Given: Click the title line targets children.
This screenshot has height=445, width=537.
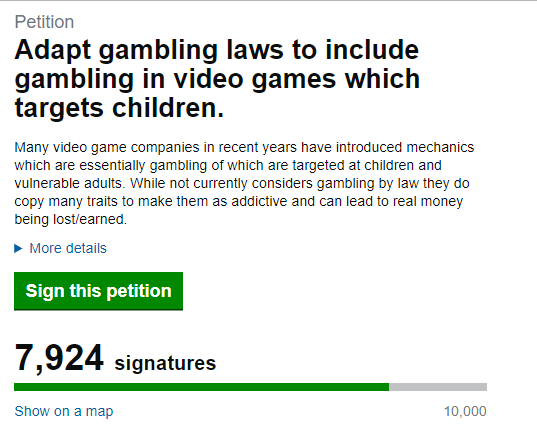Looking at the screenshot, I should click(x=119, y=108).
